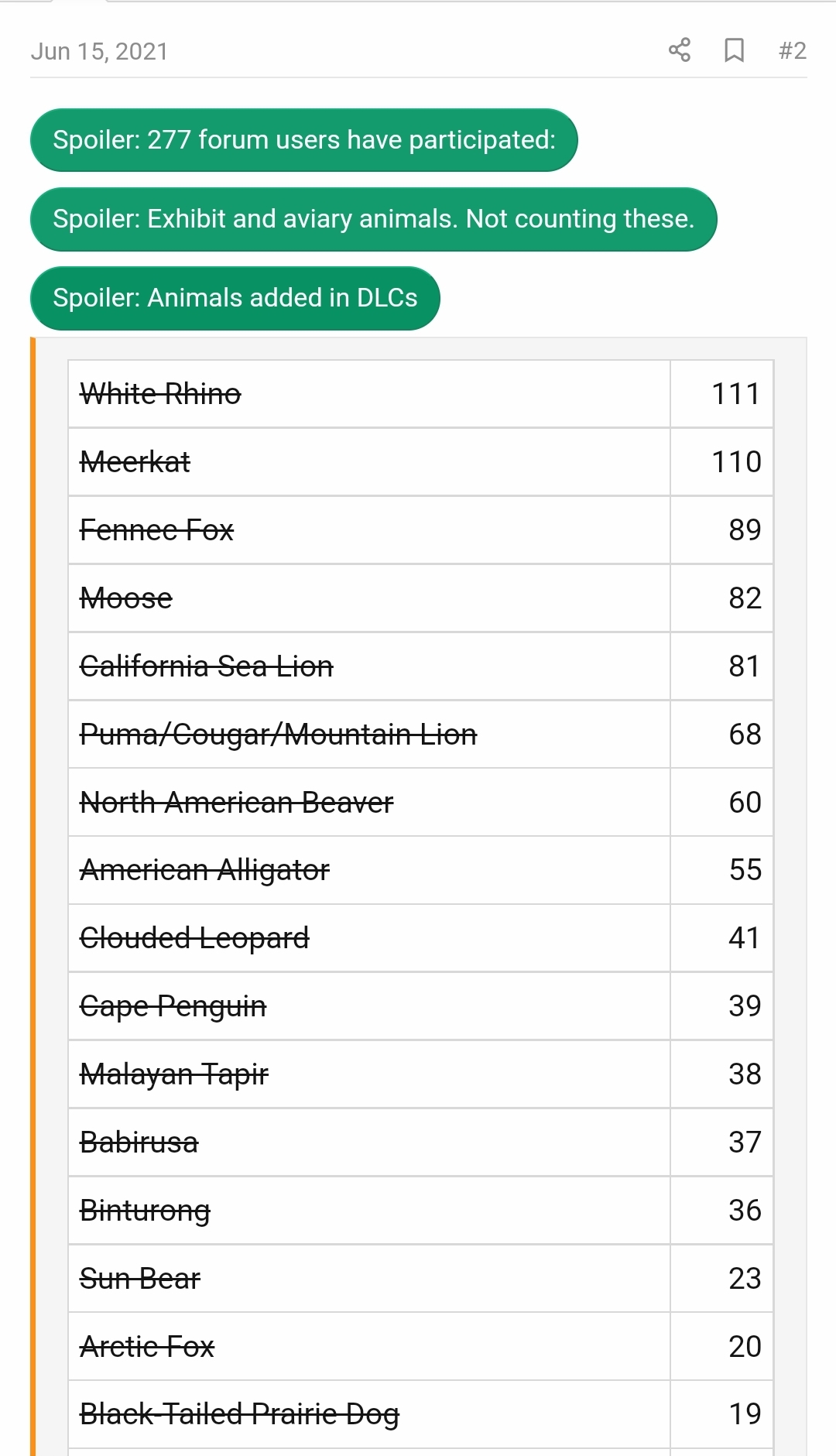Viewport: 836px width, 1456px height.
Task: Collapse the Animals added in DLCs spoiler
Action: click(235, 298)
